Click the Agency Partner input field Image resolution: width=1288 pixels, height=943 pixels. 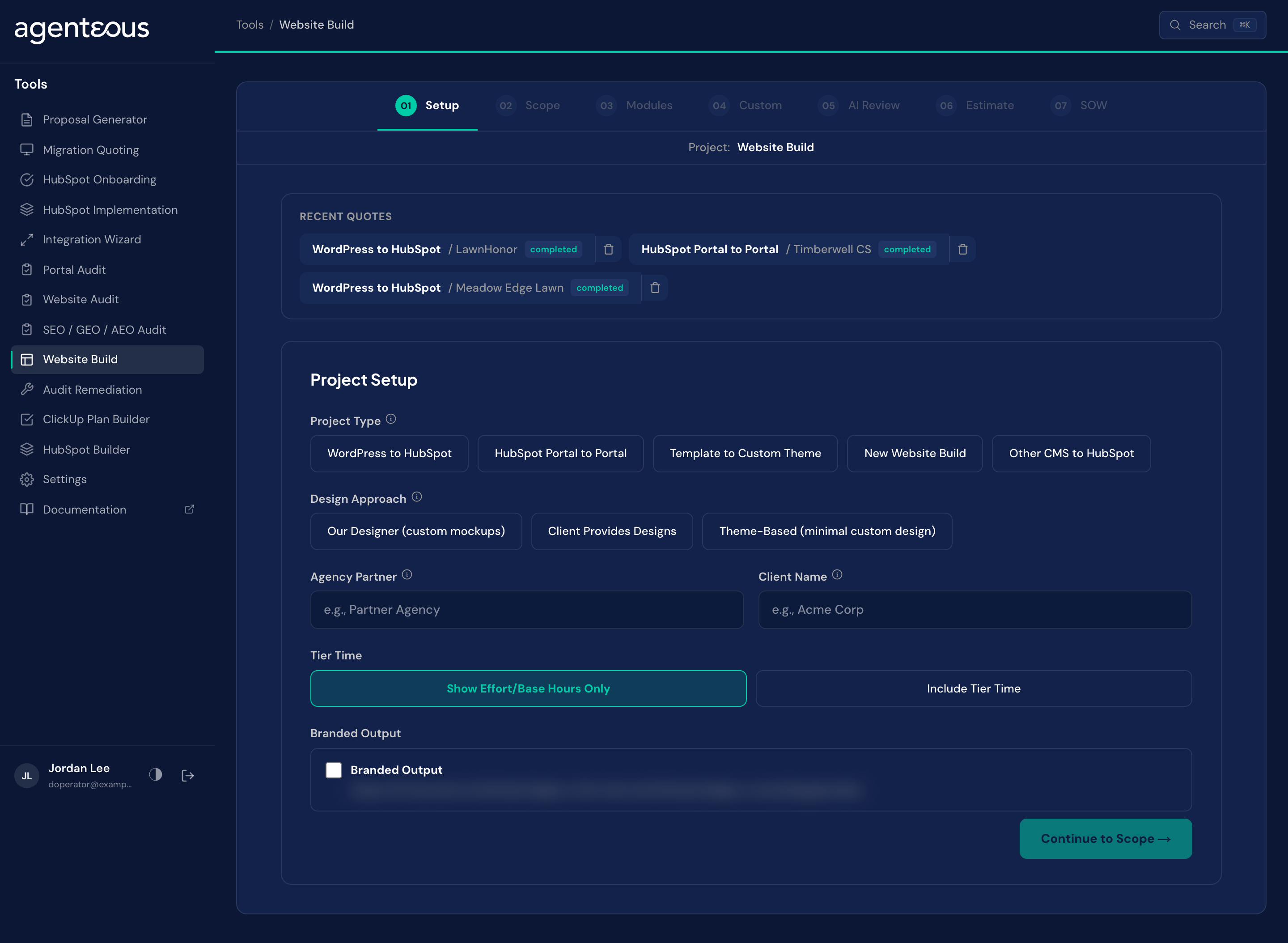[527, 610]
